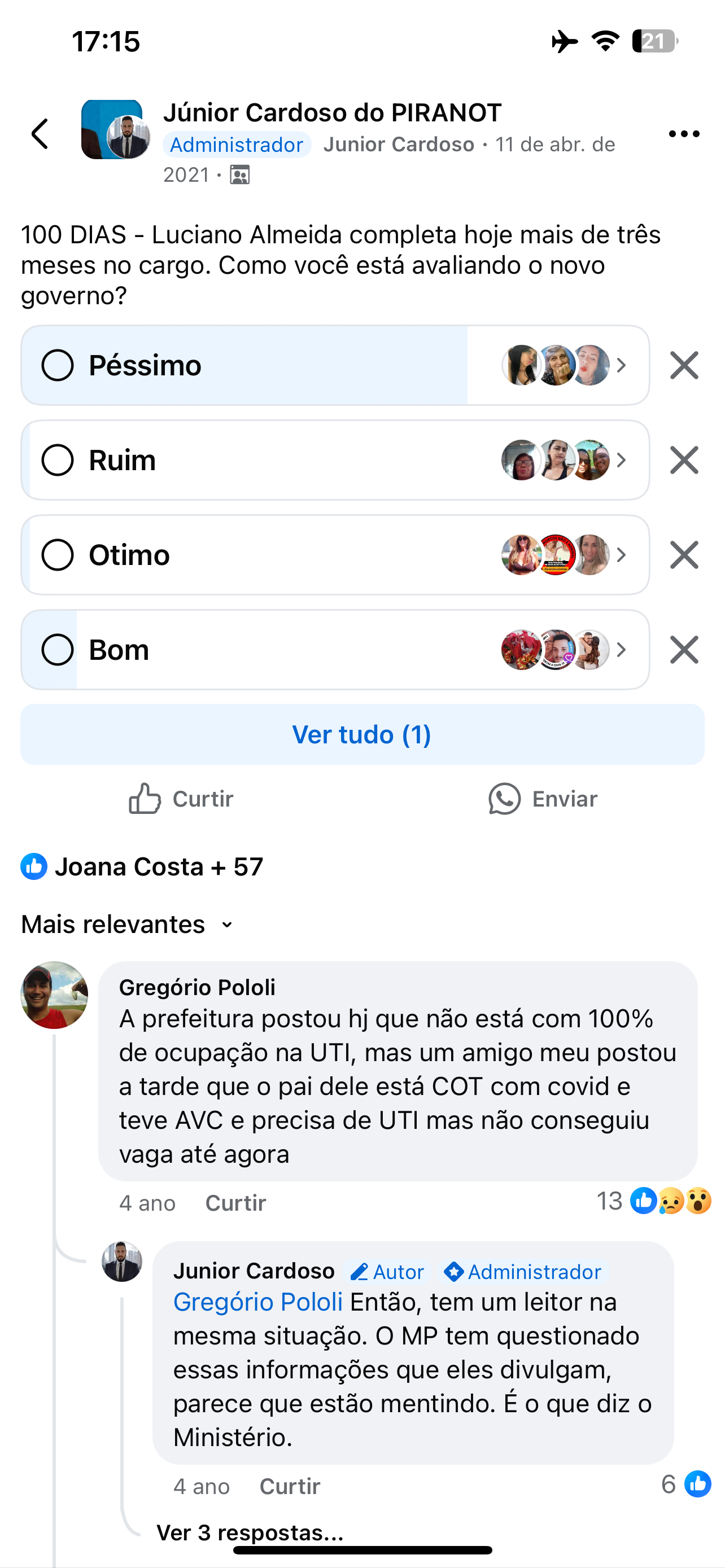Open the Gregório Pololi mention link in reply
Image resolution: width=725 pixels, height=1568 pixels.
tap(257, 1302)
